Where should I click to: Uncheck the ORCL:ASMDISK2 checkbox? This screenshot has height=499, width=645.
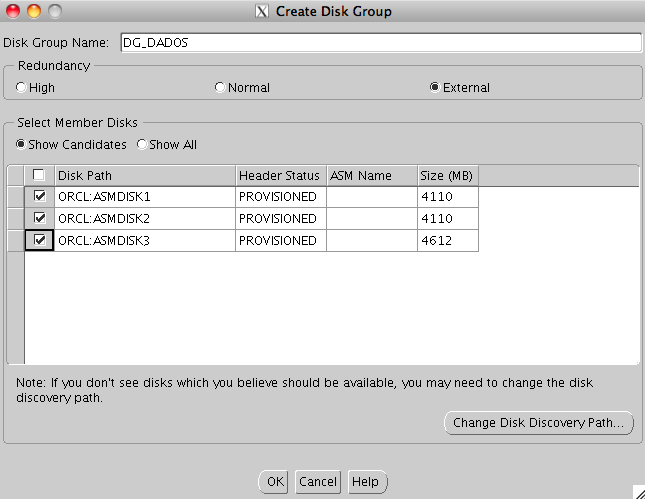tap(39, 218)
